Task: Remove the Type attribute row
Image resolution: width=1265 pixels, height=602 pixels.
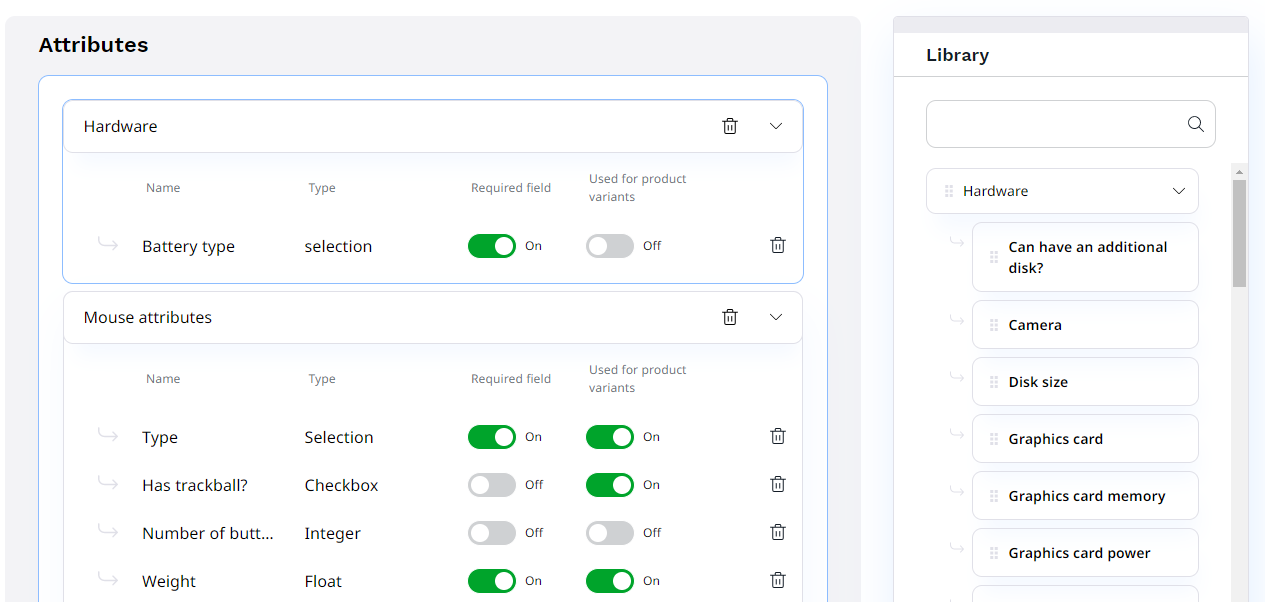Action: click(x=778, y=436)
